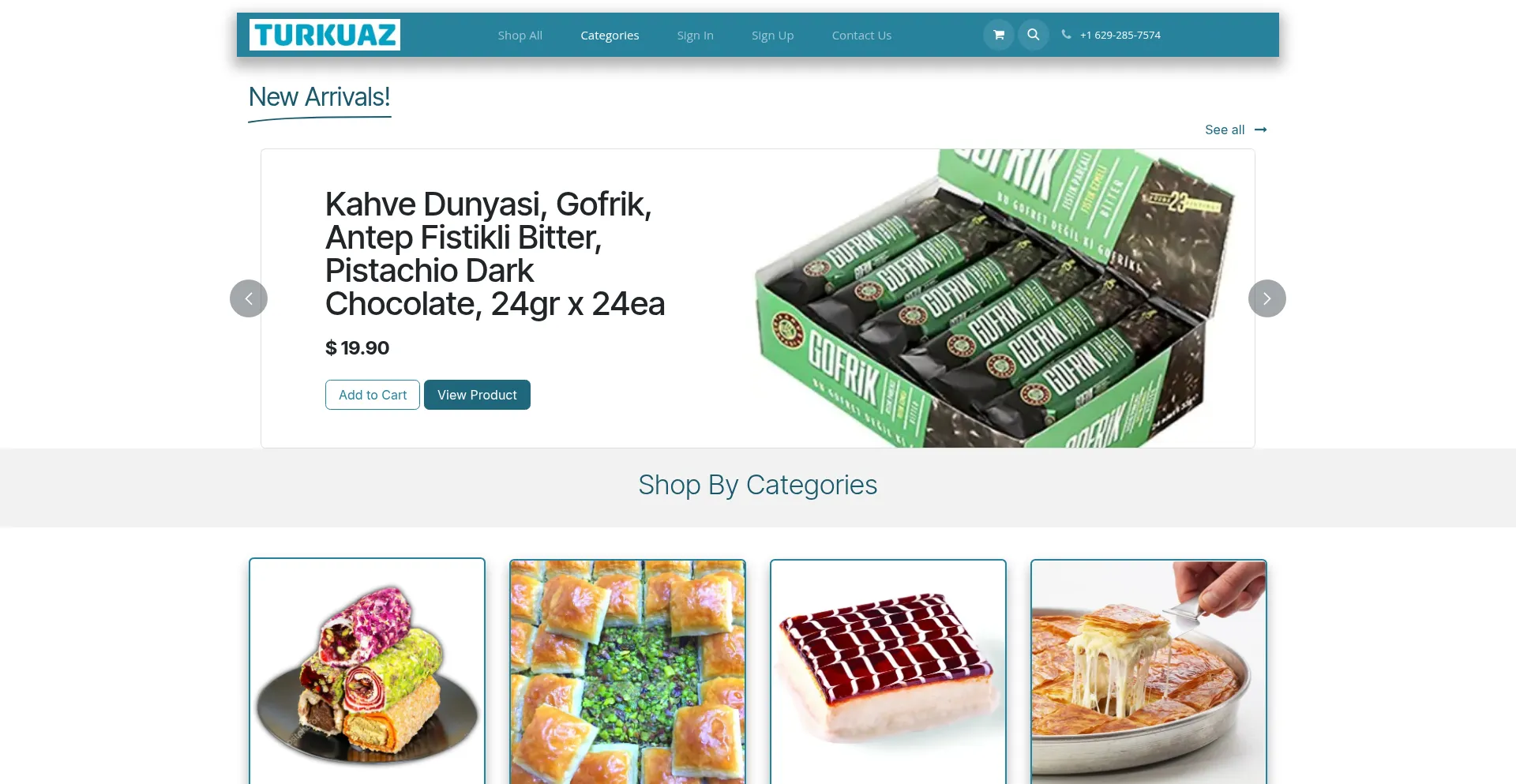Screen dimensions: 1516x784
Task: Click the See all arrow icon
Action: click(x=1260, y=129)
